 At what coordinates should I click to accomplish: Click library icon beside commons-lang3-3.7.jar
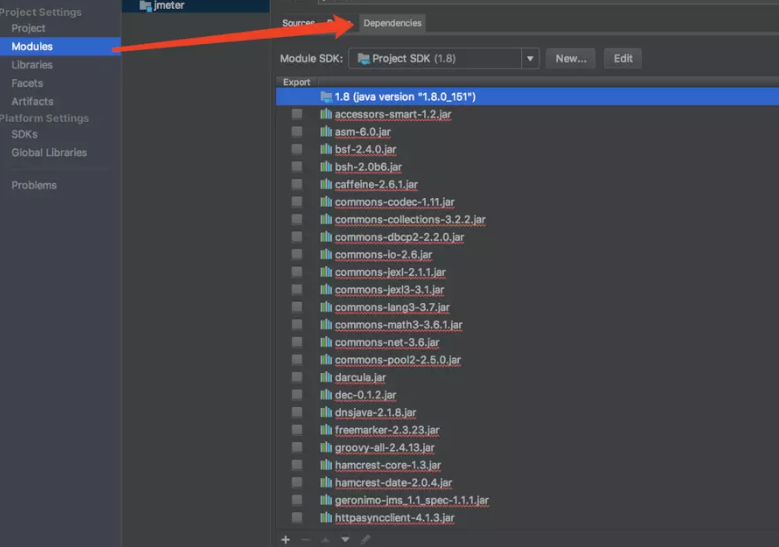point(326,307)
